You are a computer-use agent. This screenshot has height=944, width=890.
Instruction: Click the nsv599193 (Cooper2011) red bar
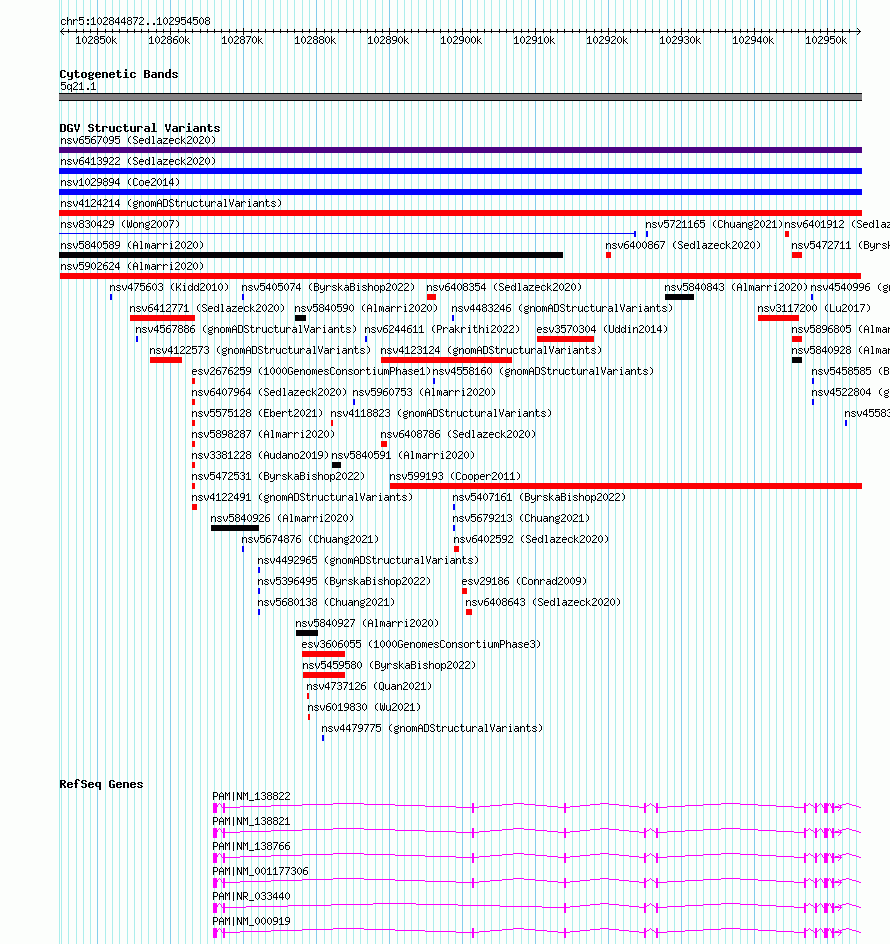(626, 486)
